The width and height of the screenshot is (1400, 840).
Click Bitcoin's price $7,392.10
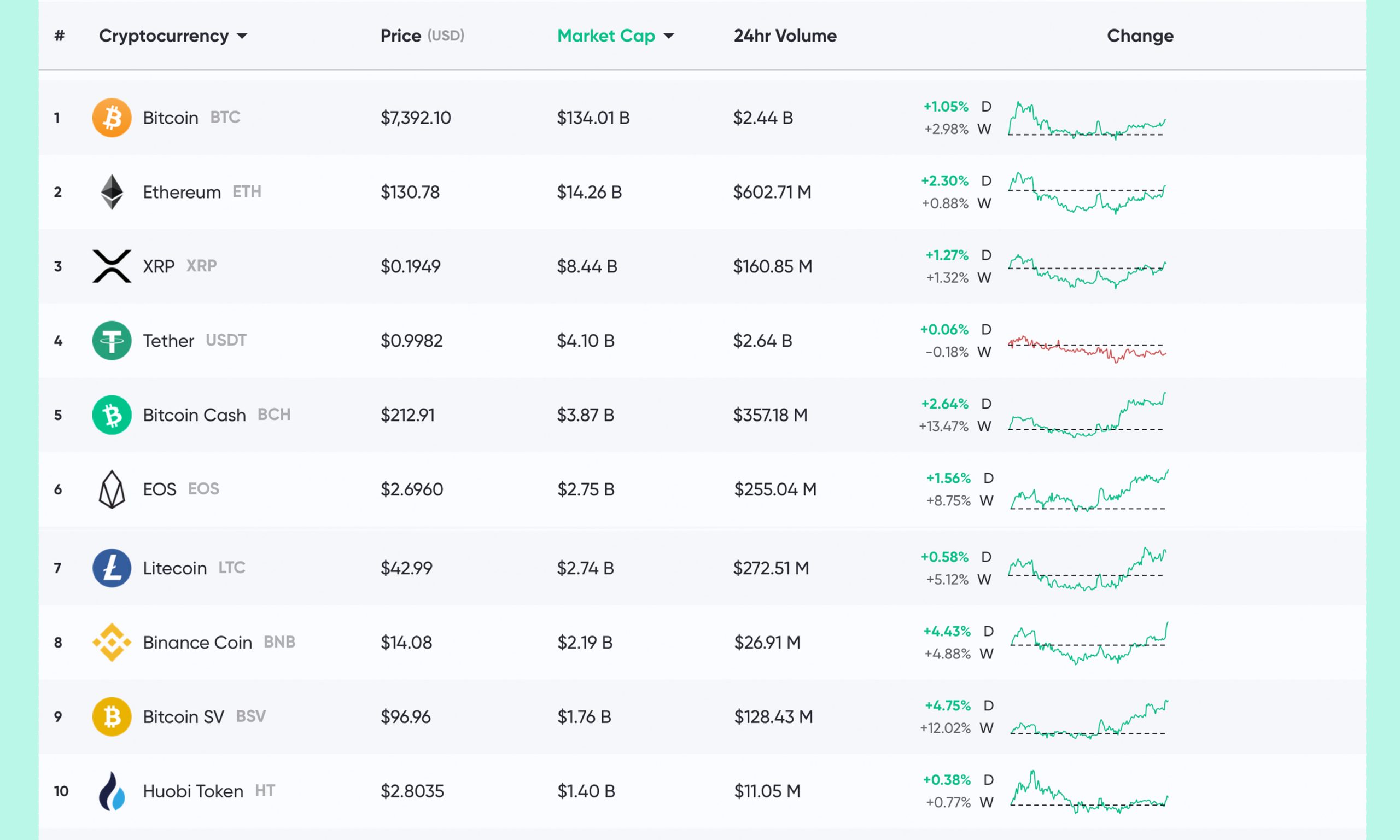pyautogui.click(x=416, y=118)
